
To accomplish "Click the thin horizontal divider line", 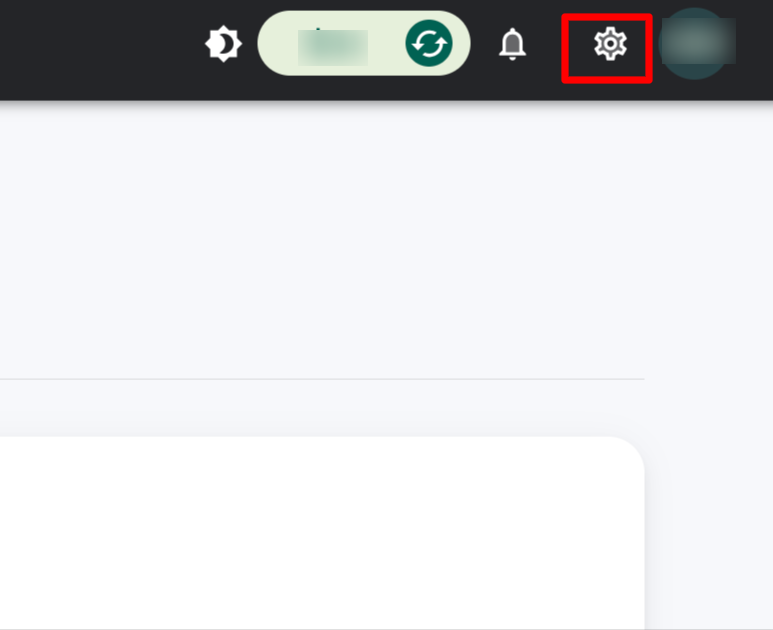I will pyautogui.click(x=322, y=379).
